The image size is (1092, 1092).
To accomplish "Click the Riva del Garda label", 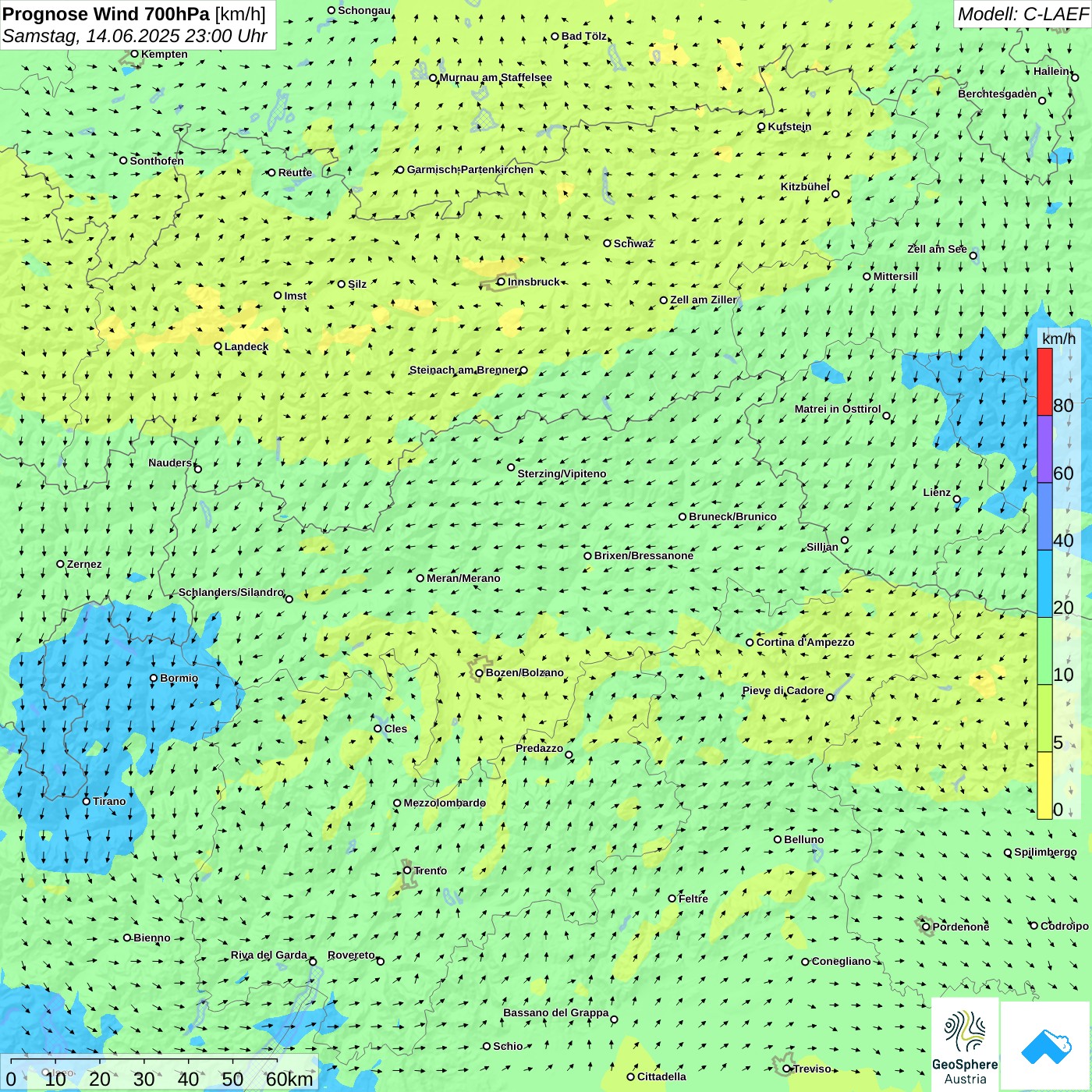I will pyautogui.click(x=268, y=955).
